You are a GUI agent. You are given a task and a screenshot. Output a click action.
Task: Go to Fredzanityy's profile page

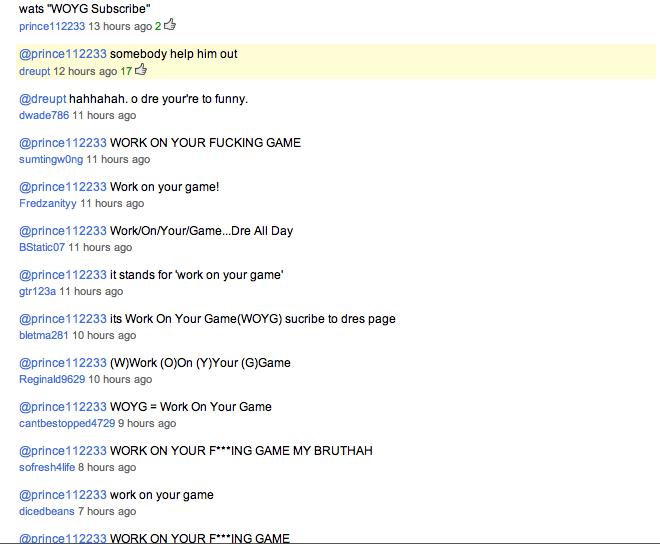pos(48,204)
